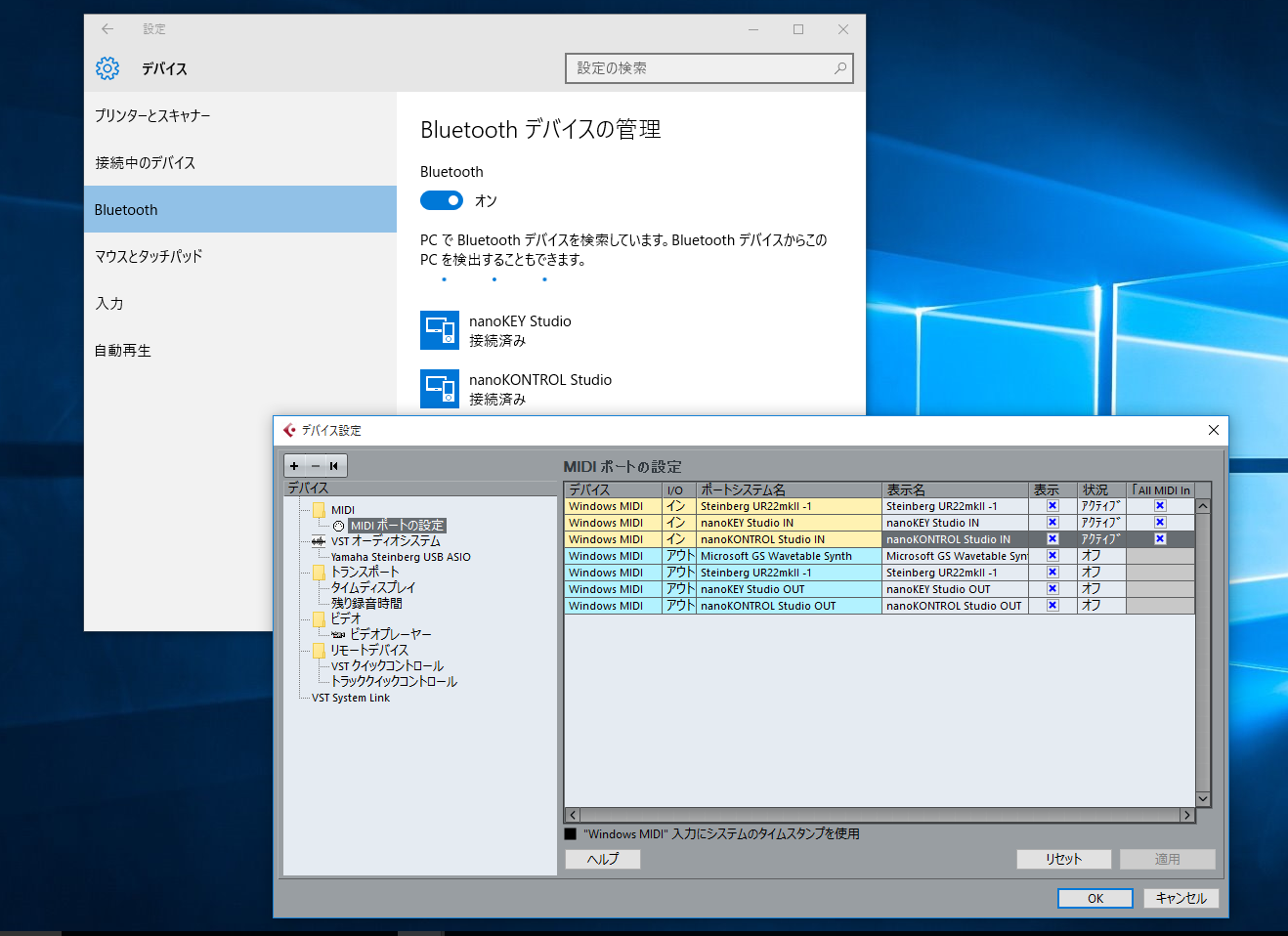
Task: Open マウスとタッチパッド in the Settings sidebar
Action: (x=240, y=256)
